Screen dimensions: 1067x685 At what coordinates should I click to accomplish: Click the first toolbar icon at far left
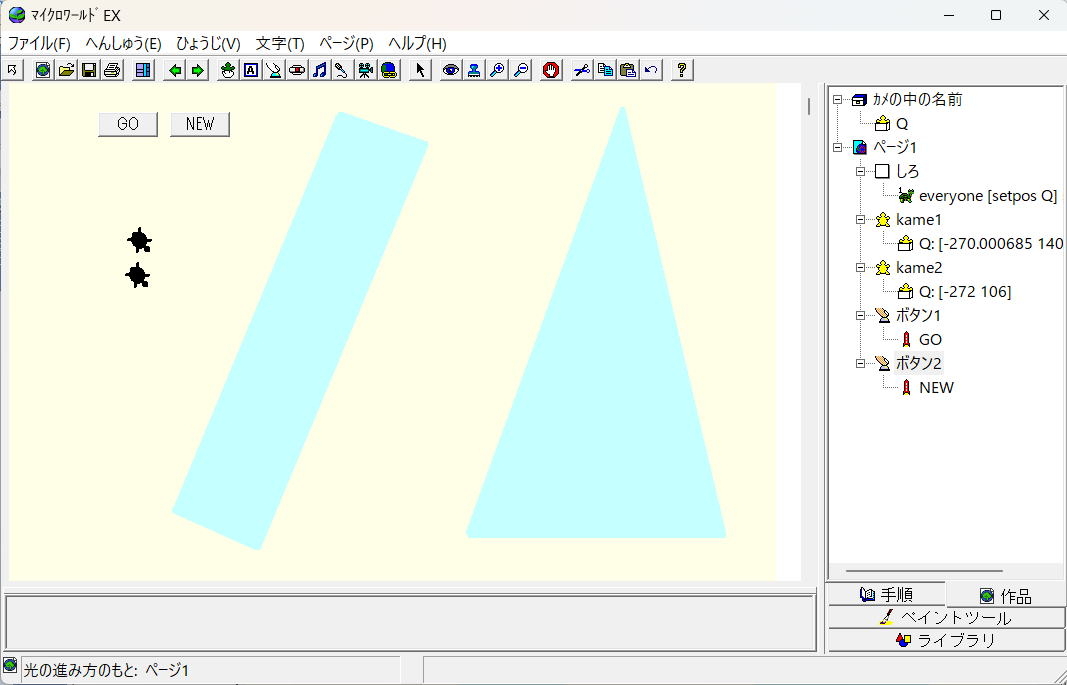click(x=13, y=69)
